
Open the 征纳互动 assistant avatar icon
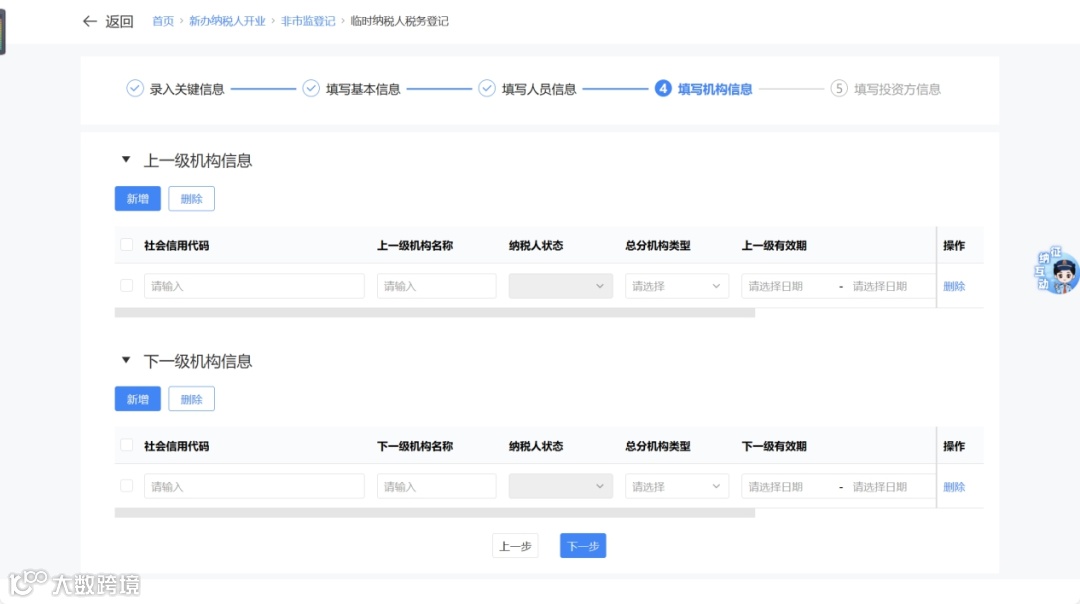1056,271
